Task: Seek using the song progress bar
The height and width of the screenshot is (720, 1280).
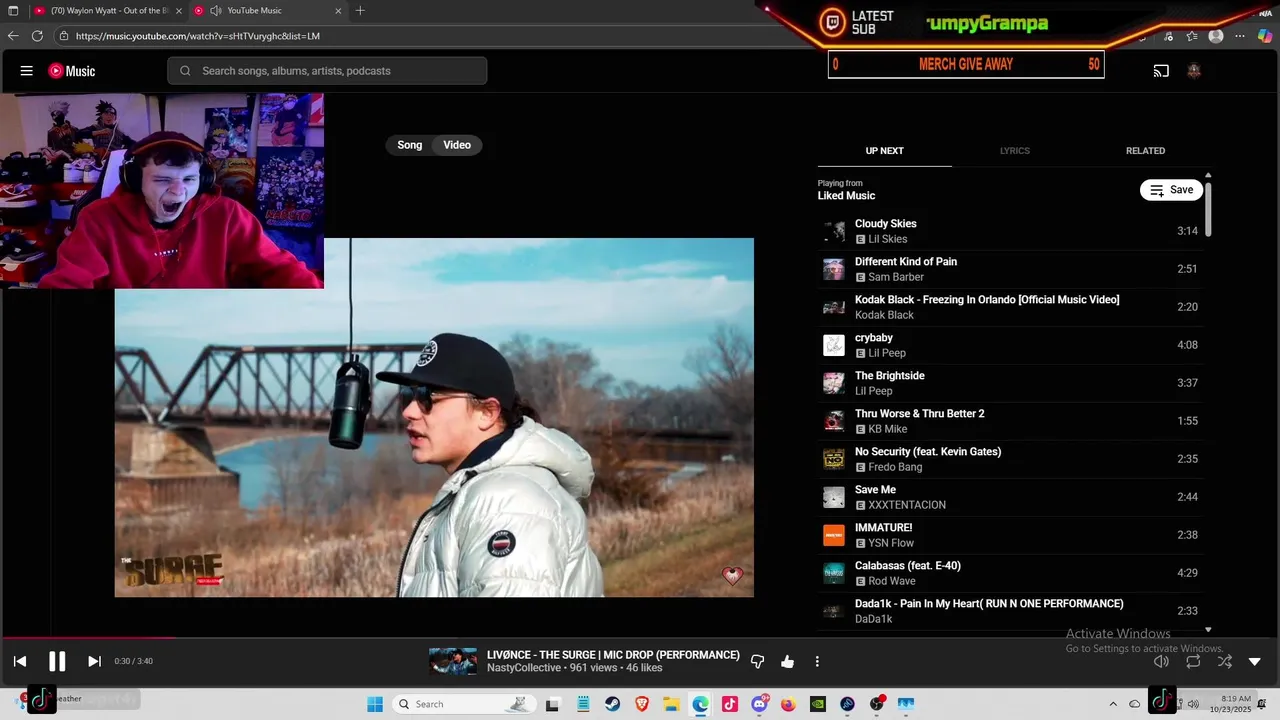Action: pos(640,638)
